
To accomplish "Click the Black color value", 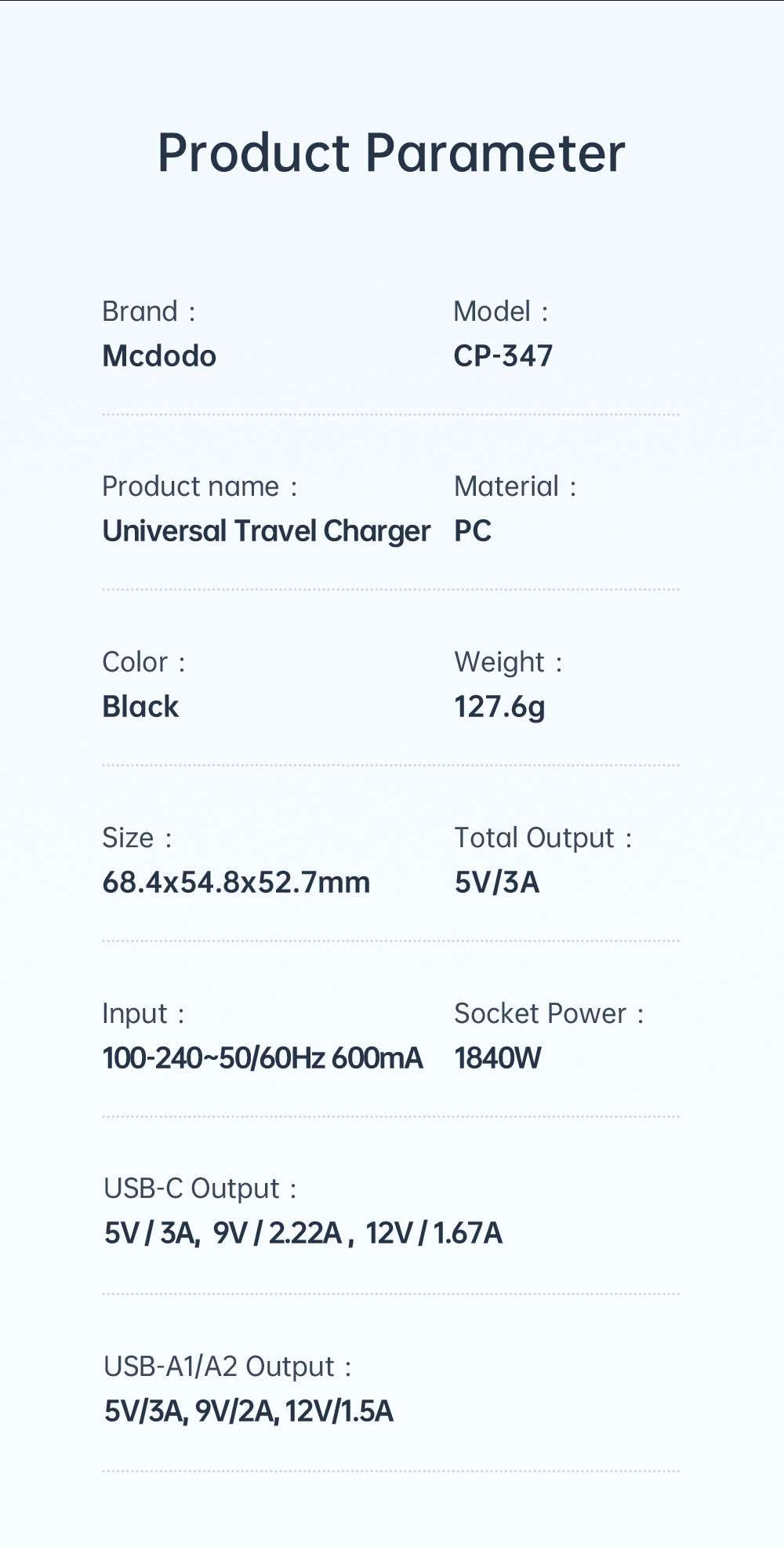I will click(140, 707).
